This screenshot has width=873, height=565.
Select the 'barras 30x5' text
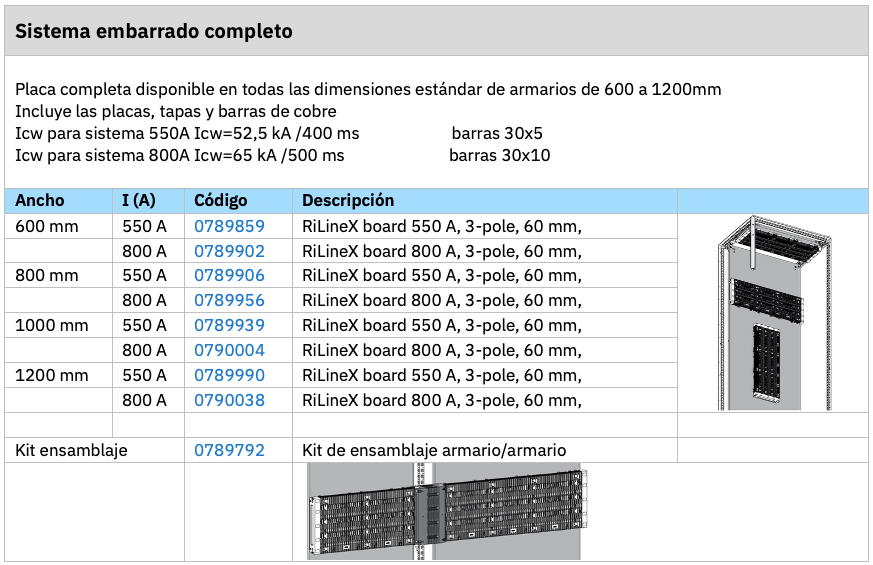coord(497,134)
